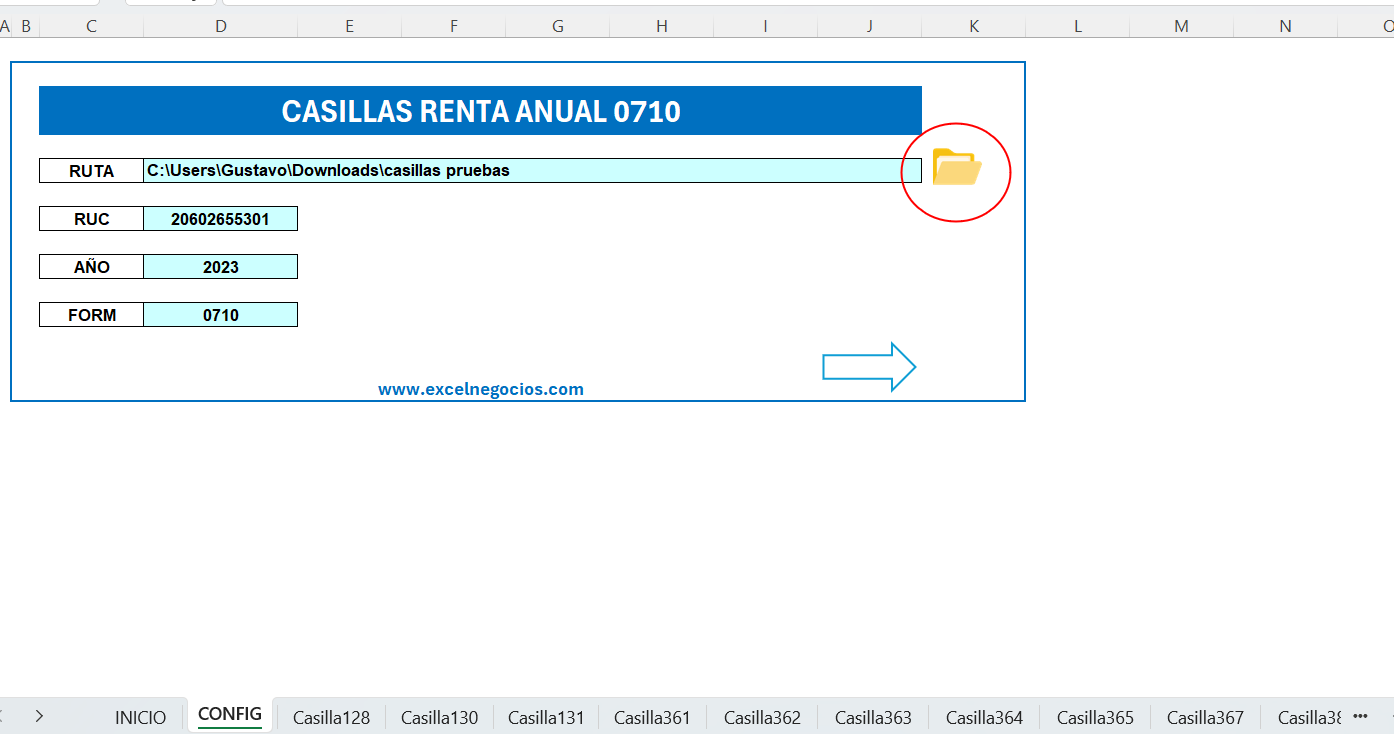Switch to the Casilla131 sheet
1394x734 pixels.
[546, 717]
